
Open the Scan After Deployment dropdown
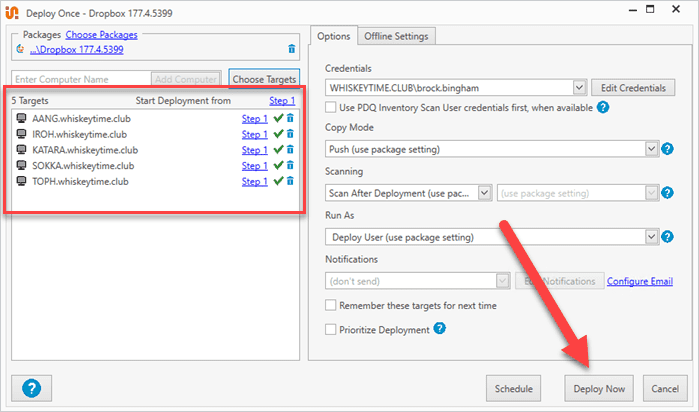pyautogui.click(x=484, y=193)
